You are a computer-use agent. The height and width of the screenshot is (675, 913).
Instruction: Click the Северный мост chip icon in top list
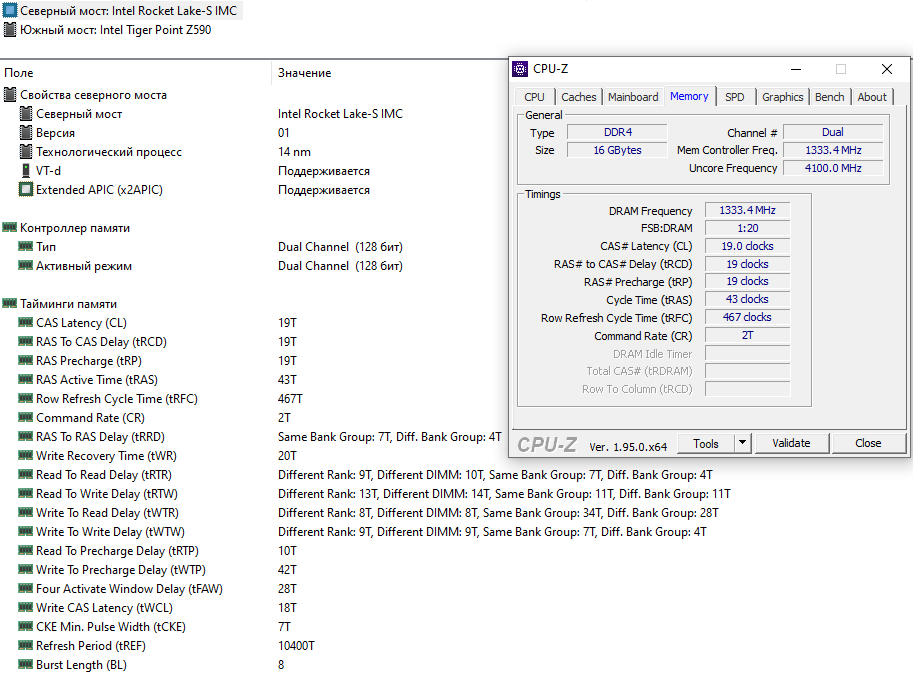(x=10, y=10)
